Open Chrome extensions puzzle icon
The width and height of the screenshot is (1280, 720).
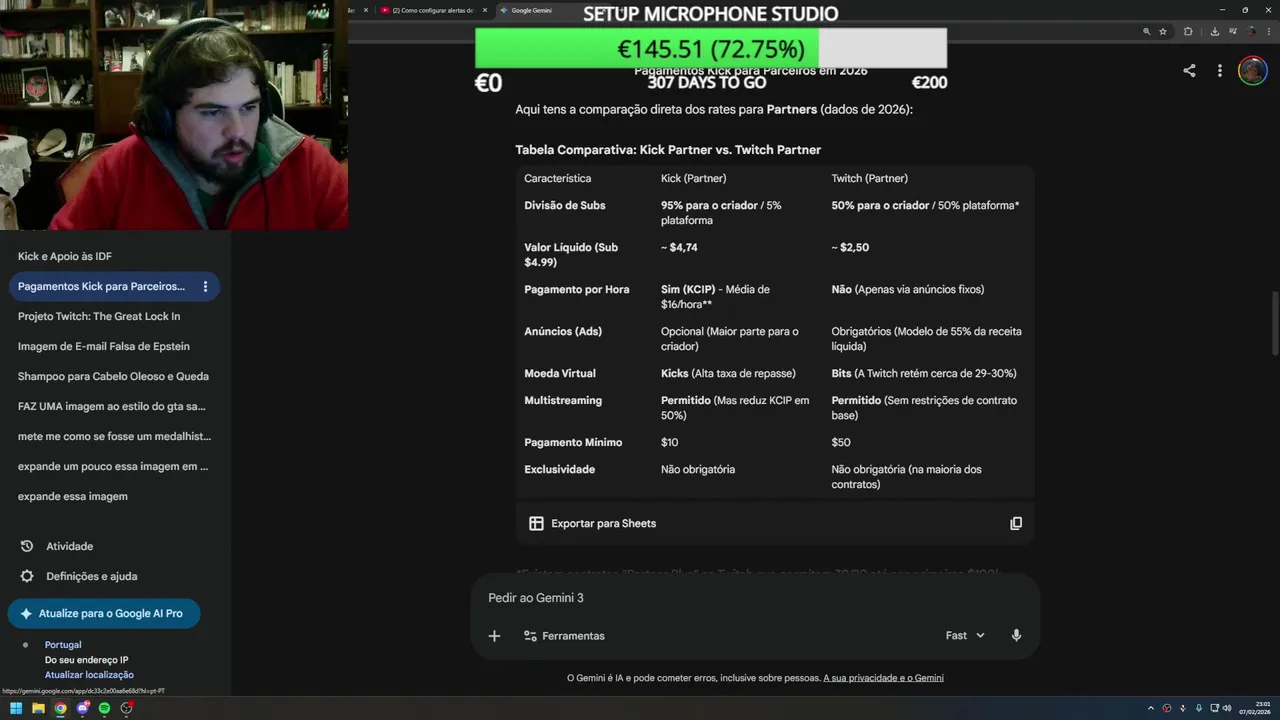(x=1188, y=32)
